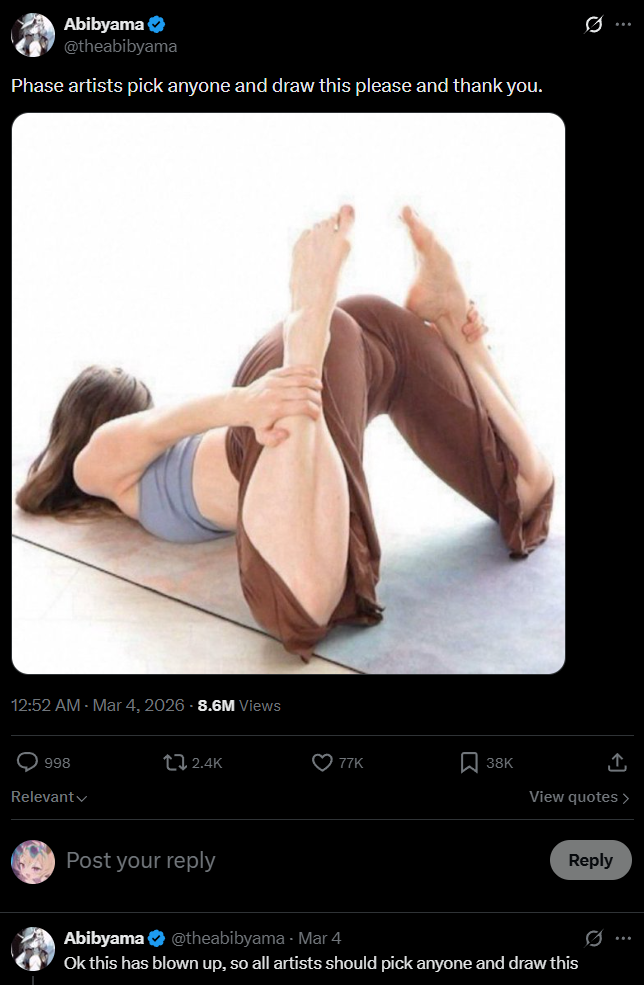Click the repost icon with 2.4K

coord(172,763)
